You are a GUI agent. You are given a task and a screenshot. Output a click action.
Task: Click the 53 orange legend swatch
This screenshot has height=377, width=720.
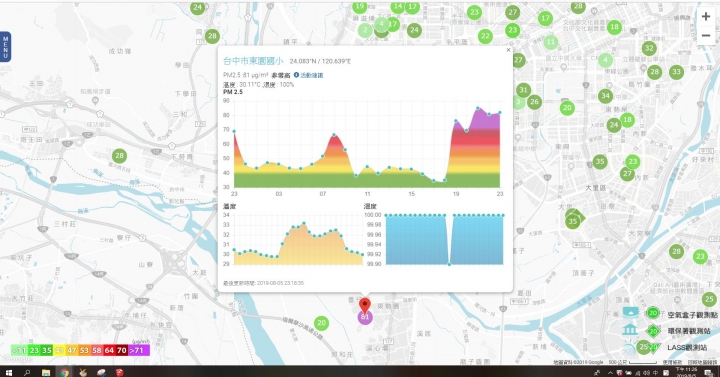(x=84, y=350)
